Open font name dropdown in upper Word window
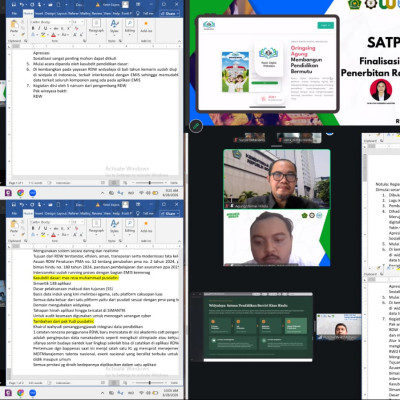Viewport: 400px width, 400px height. point(50,22)
